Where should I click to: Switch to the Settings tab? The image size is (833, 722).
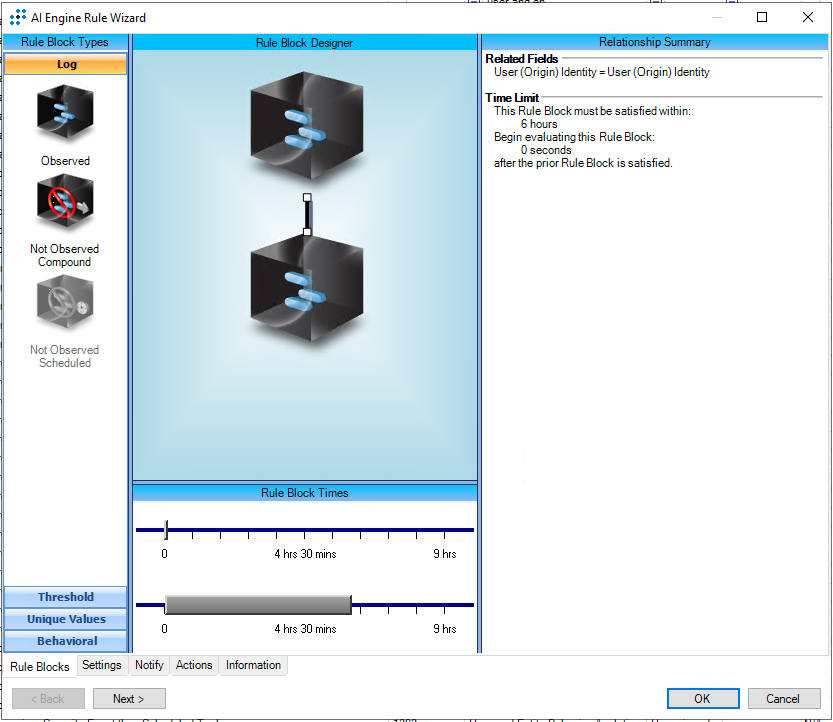101,665
